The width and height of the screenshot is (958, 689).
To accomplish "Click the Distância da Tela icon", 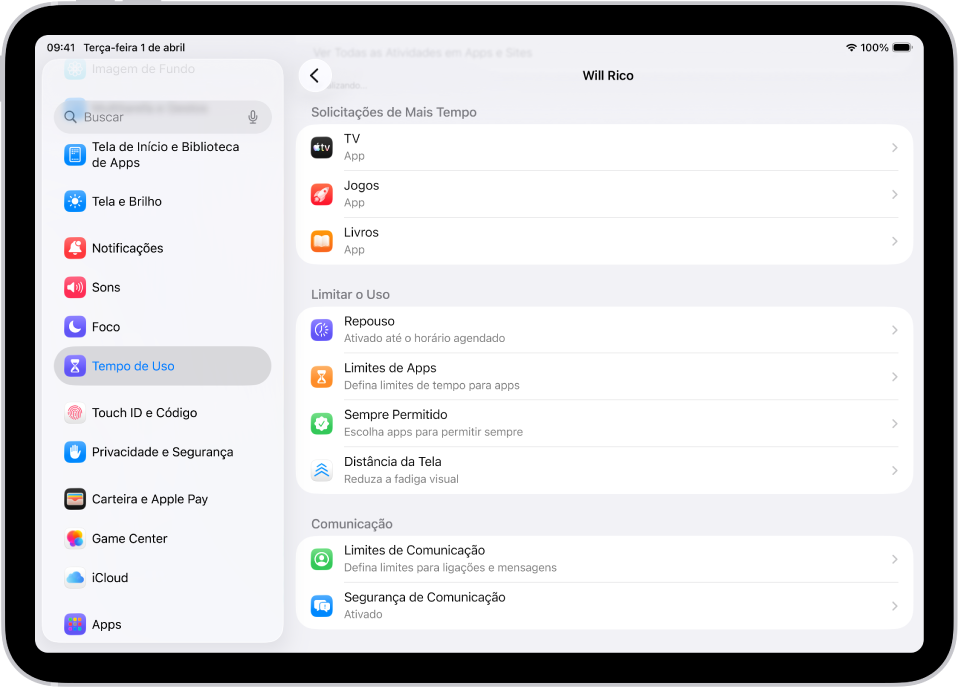I will point(321,470).
